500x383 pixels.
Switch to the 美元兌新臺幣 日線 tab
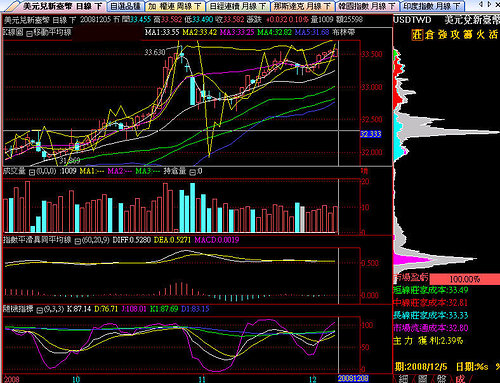pos(59,6)
